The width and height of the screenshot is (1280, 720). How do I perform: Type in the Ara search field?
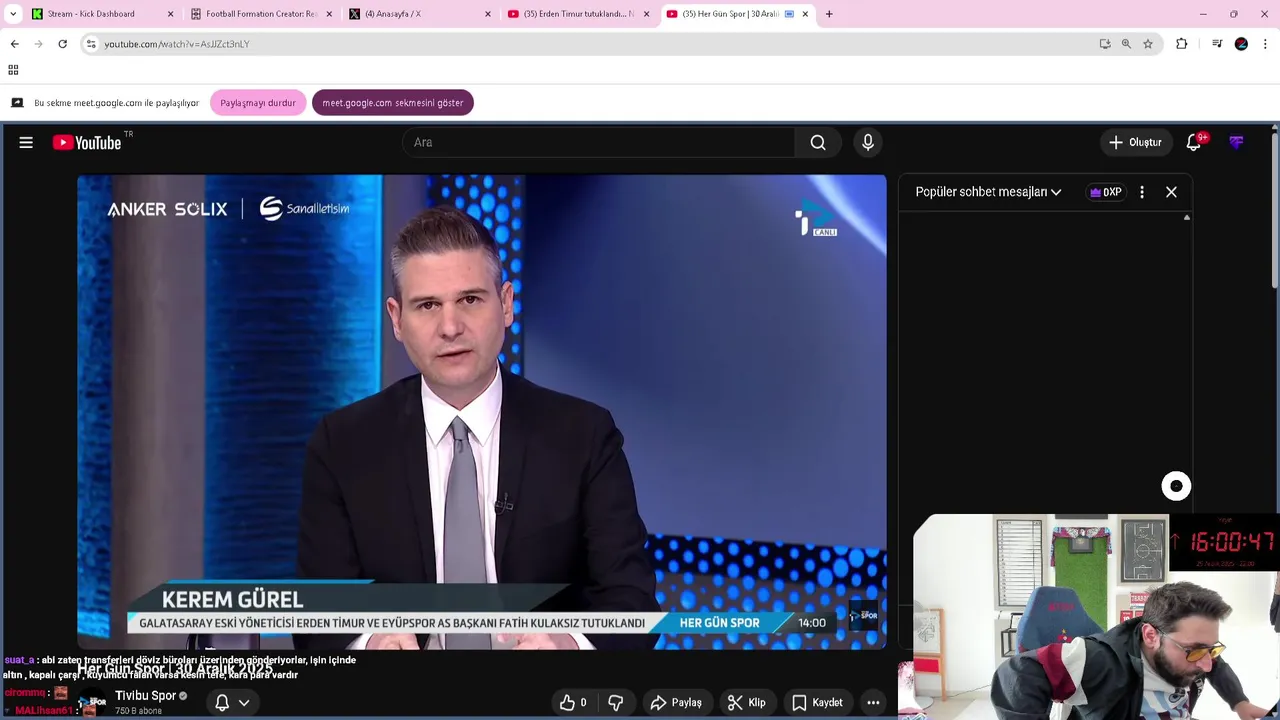click(x=599, y=143)
